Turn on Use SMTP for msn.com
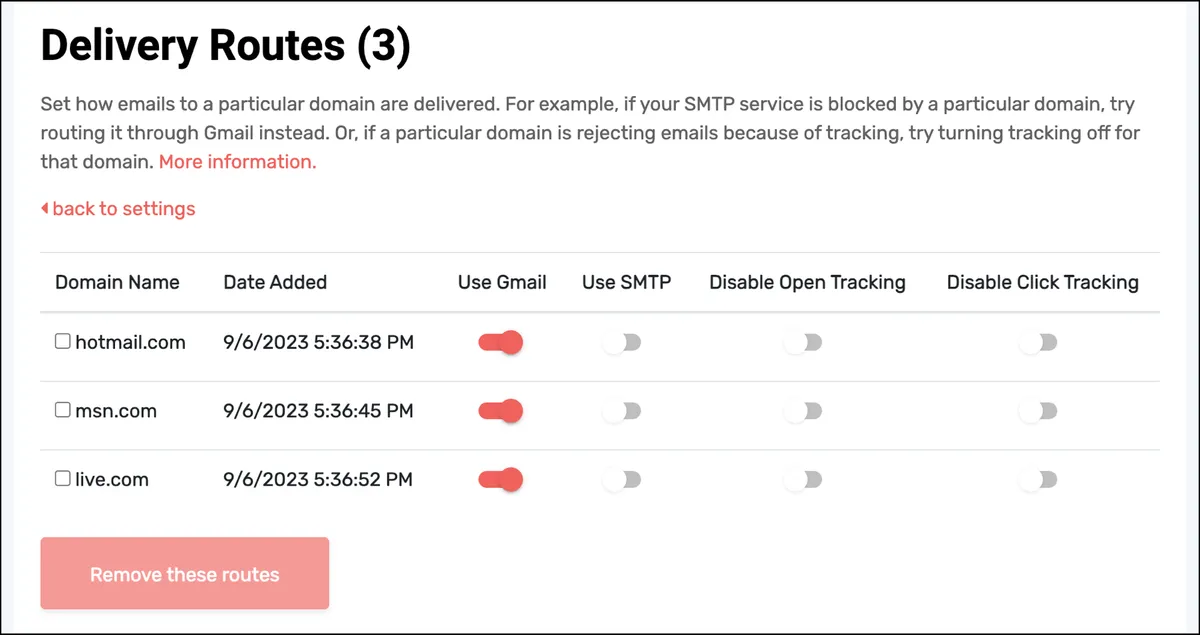1200x635 pixels. click(622, 411)
